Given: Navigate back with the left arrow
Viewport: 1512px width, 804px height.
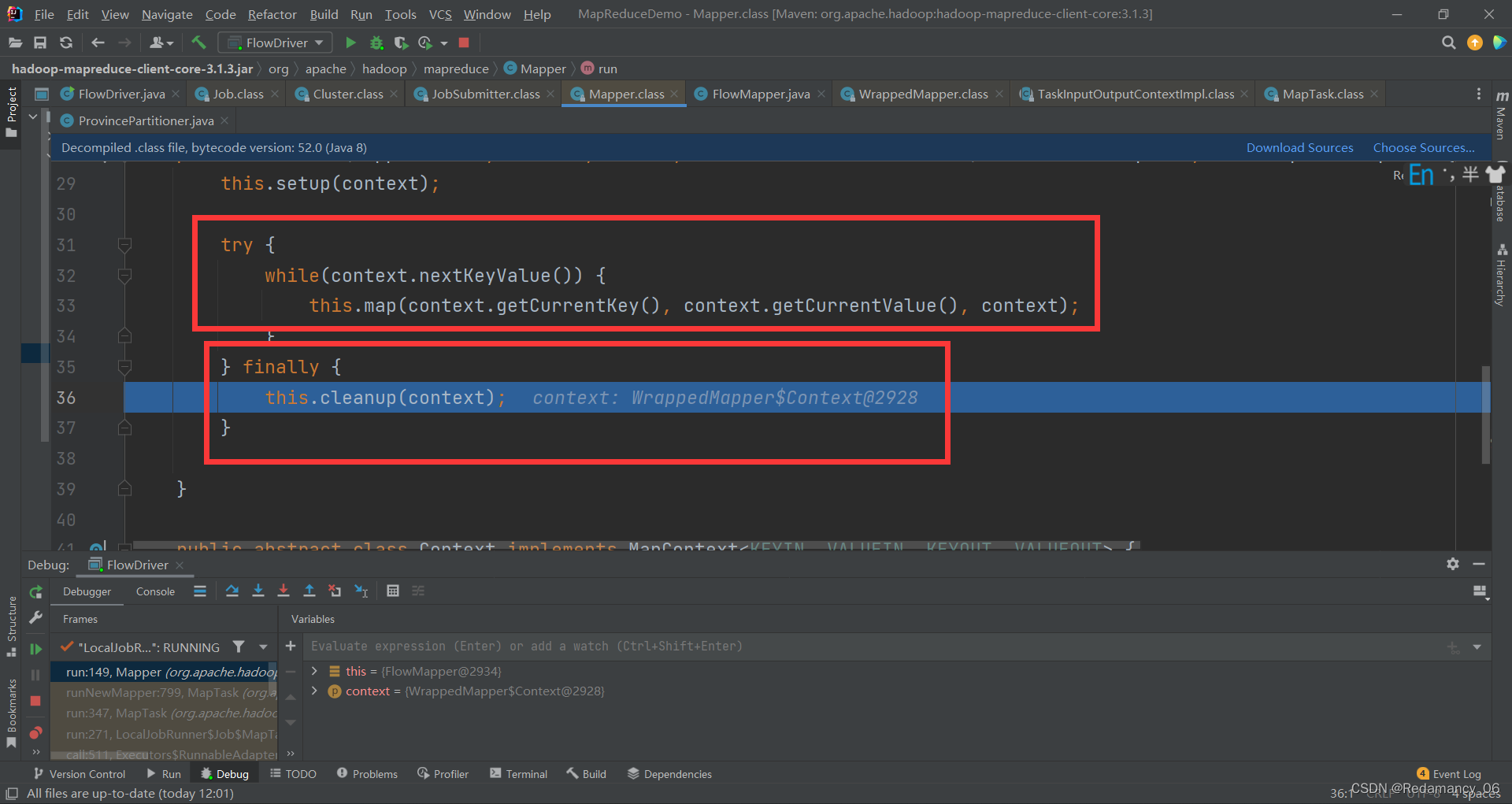Looking at the screenshot, I should click(98, 43).
